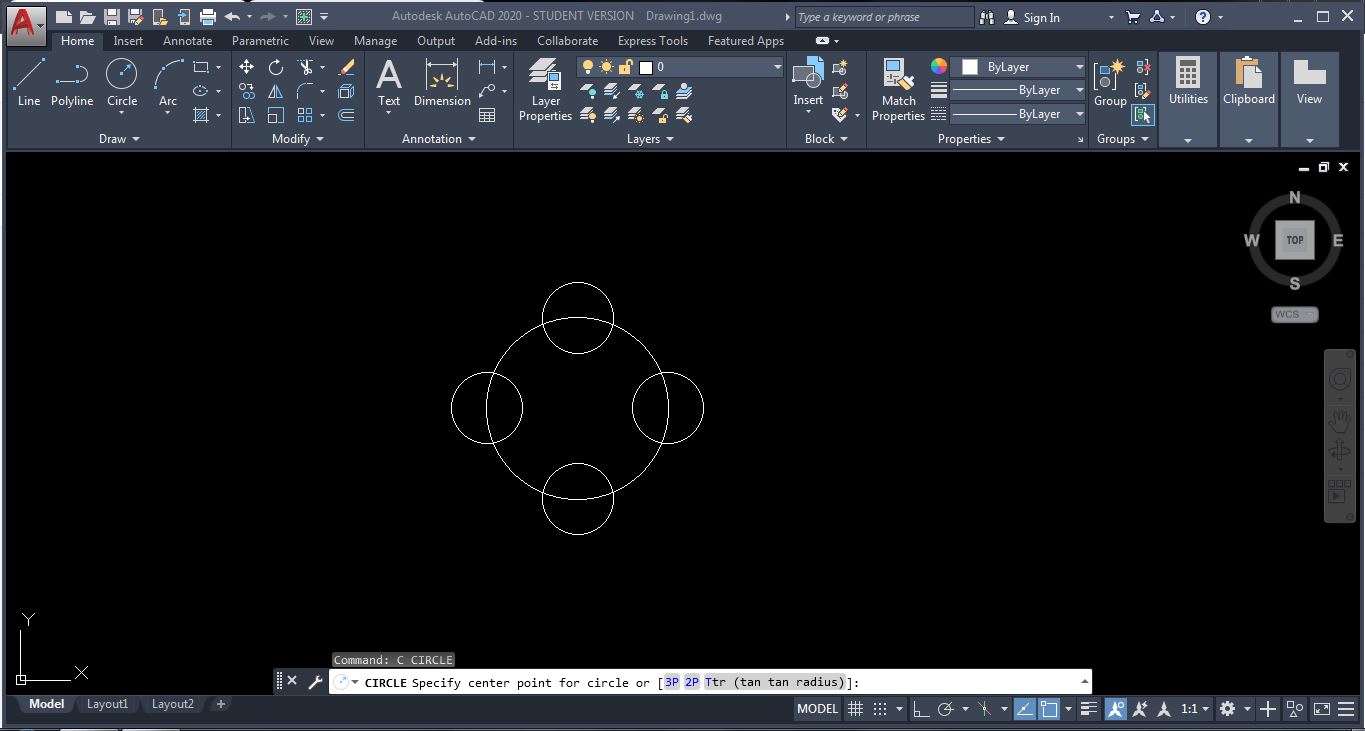
Task: Switch to the Annotate ribbon tab
Action: pyautogui.click(x=187, y=41)
